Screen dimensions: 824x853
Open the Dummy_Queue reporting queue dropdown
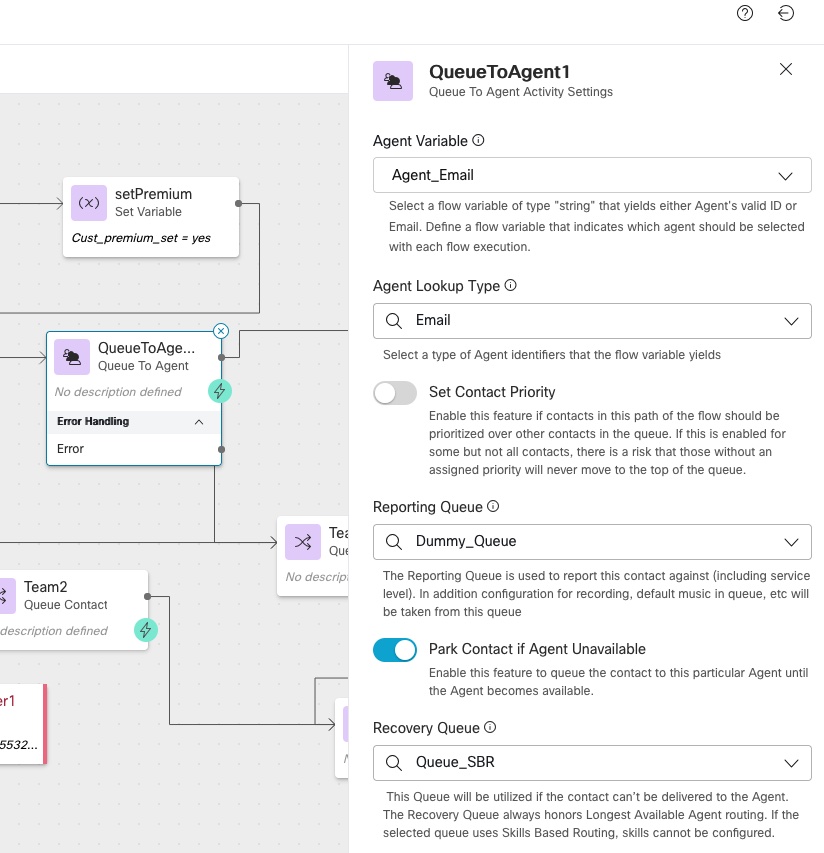tap(592, 542)
